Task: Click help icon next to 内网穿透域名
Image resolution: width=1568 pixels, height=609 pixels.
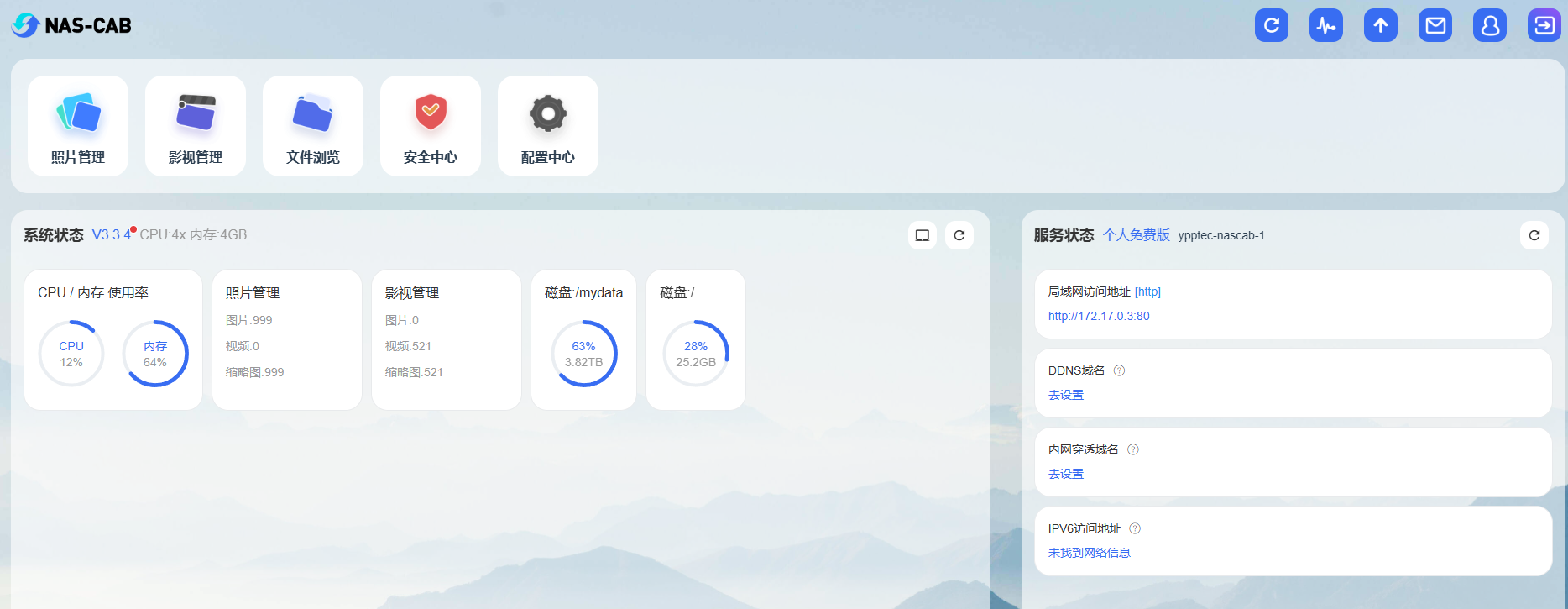Action: click(x=1133, y=449)
